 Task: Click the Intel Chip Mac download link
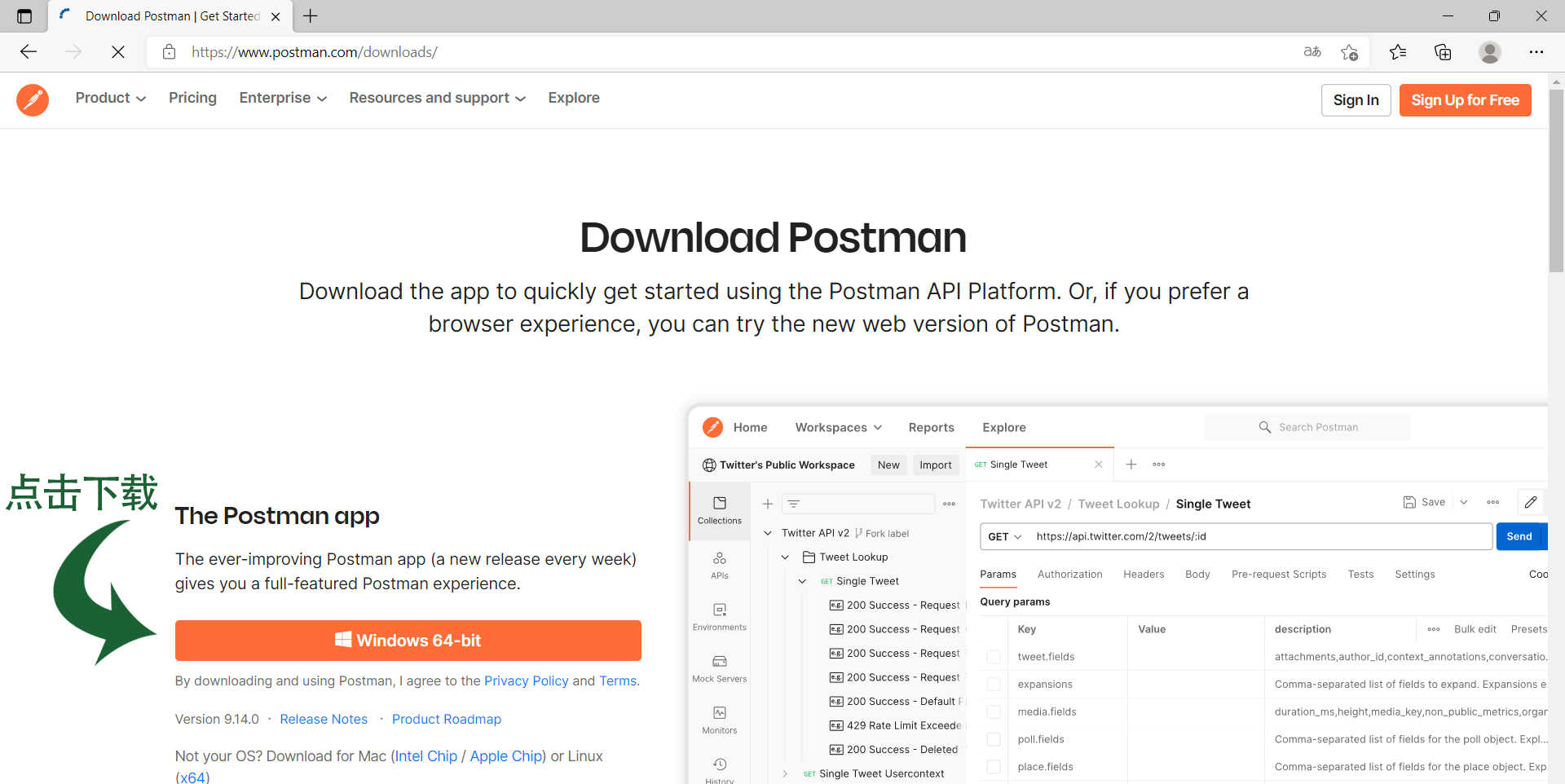(426, 756)
